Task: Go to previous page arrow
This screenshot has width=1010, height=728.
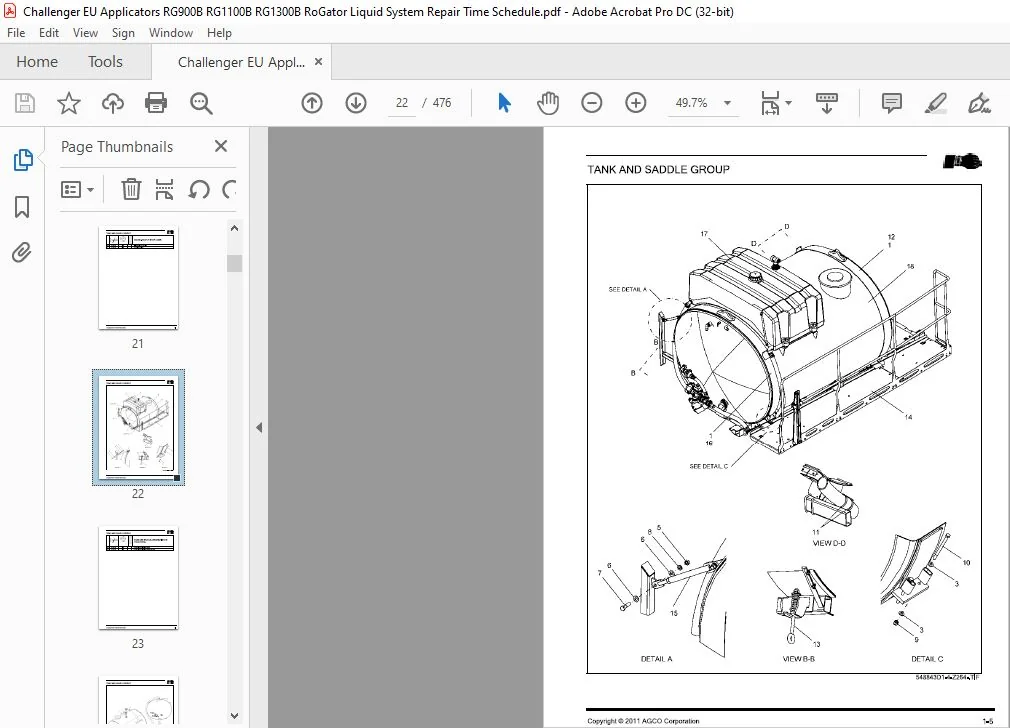Action: point(312,103)
